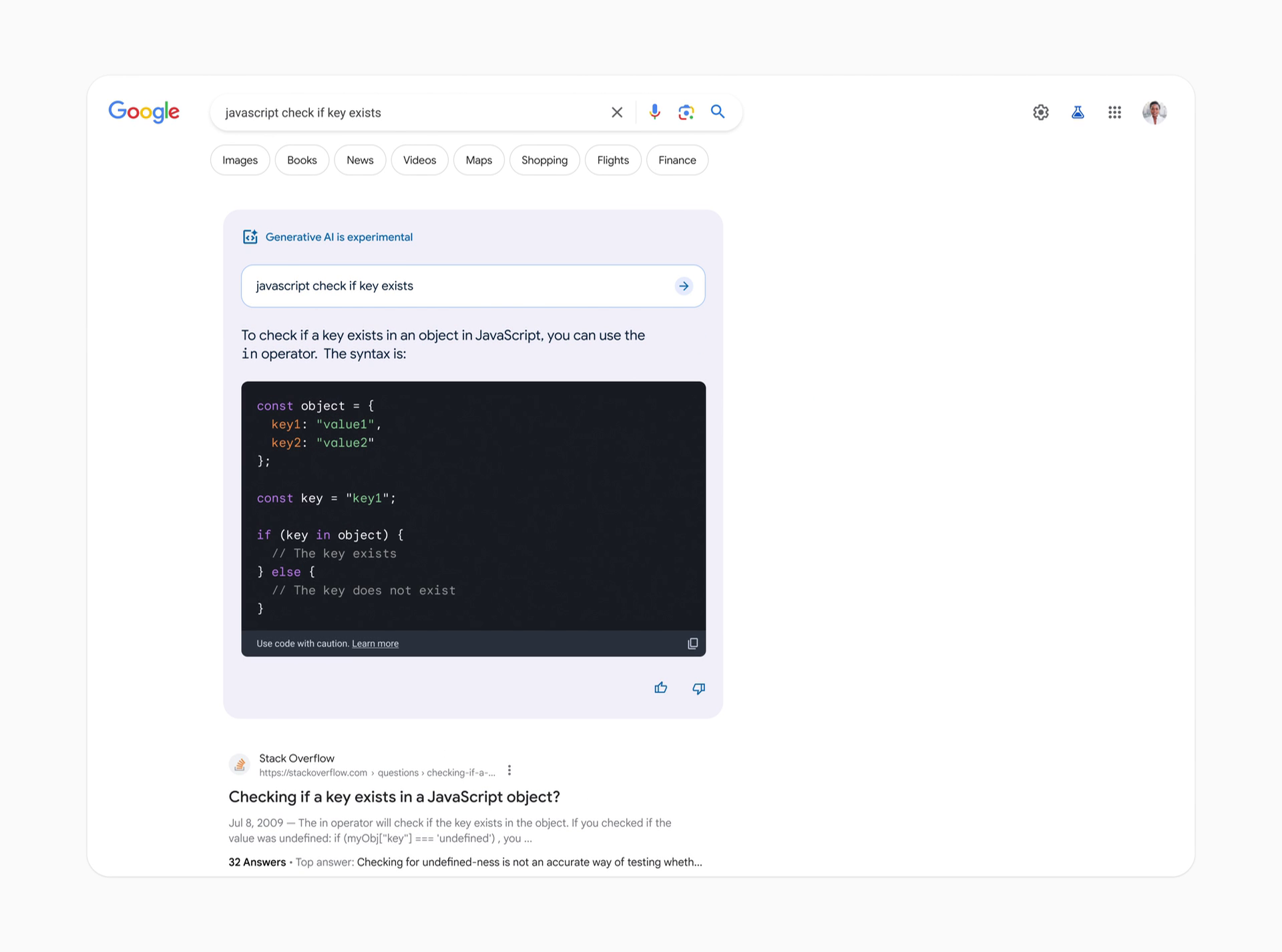Viewport: 1282px width, 952px height.
Task: Give thumbs down to AI answer
Action: point(698,688)
